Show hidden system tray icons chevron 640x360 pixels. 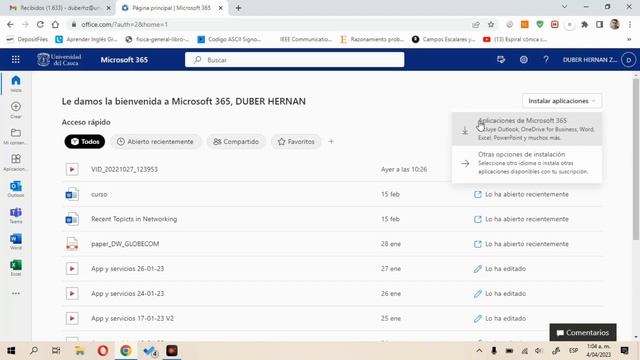tap(479, 351)
